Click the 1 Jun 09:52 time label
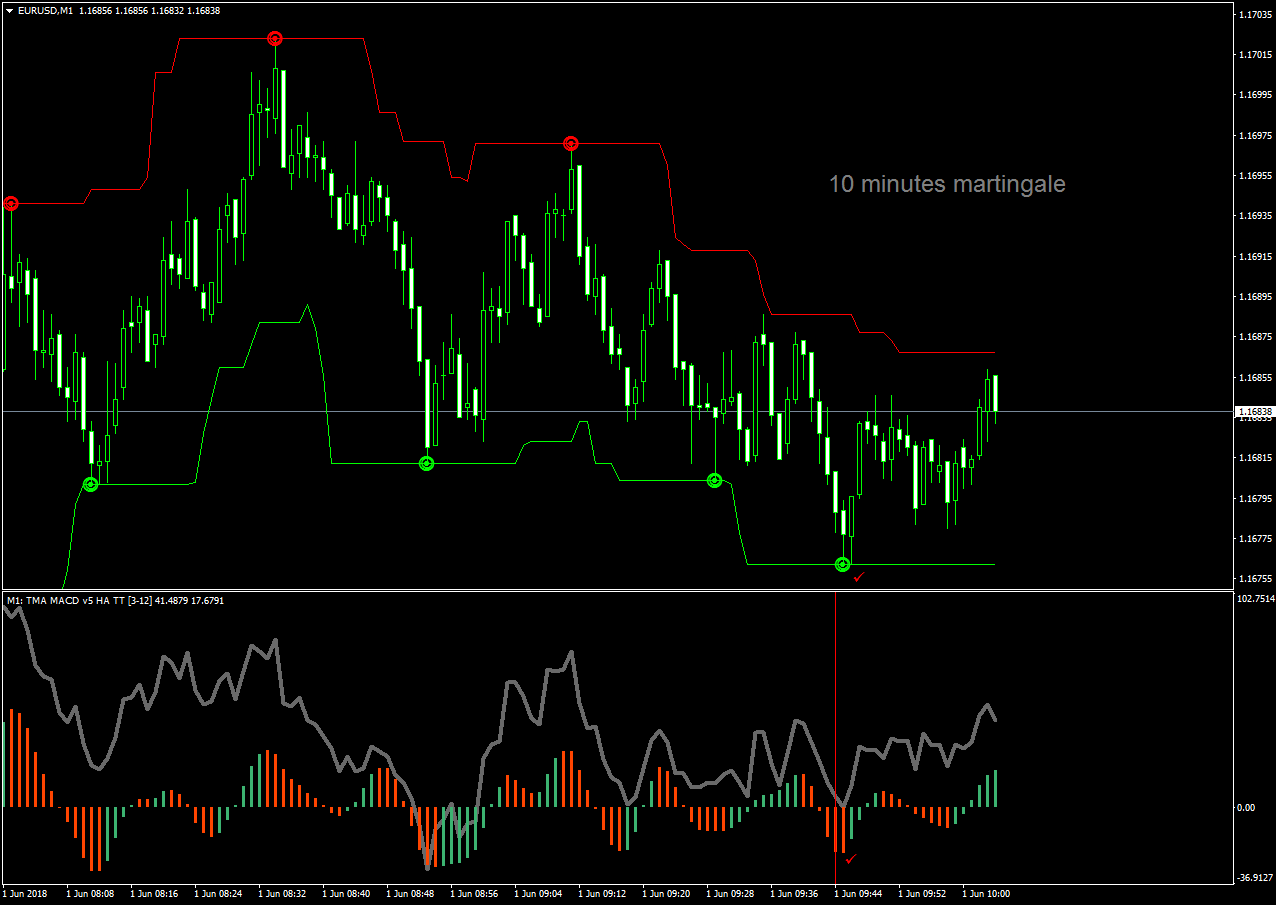This screenshot has height=905, width=1276. click(923, 894)
